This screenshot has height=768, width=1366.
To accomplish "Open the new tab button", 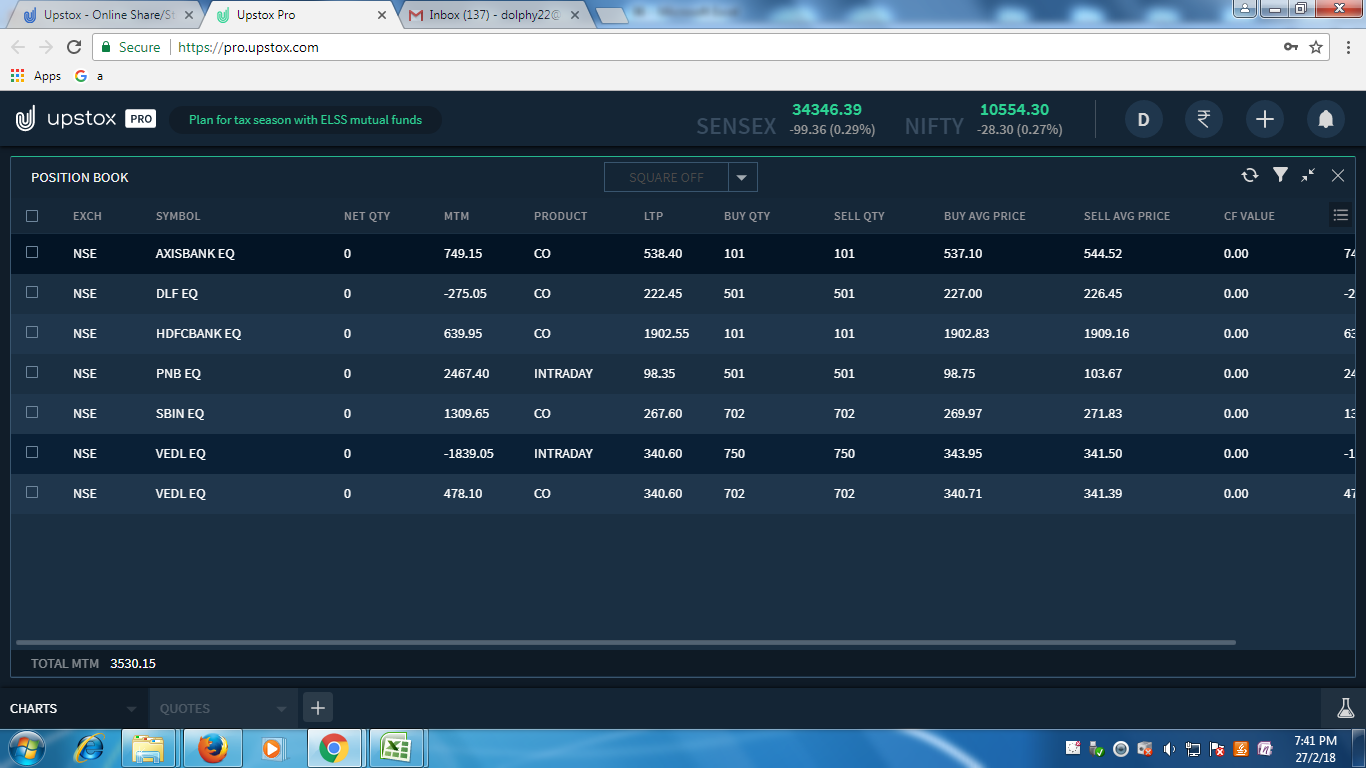I will 611,15.
